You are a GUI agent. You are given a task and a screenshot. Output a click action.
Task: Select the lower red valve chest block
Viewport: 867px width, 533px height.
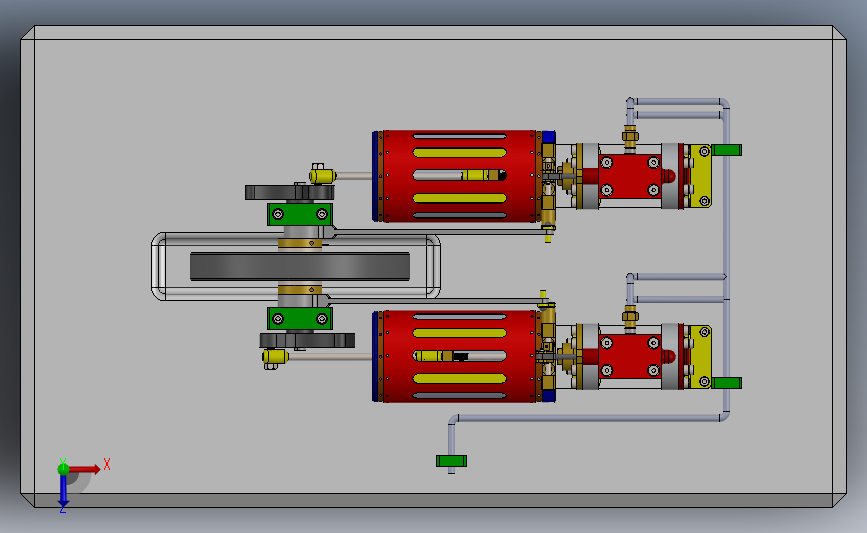click(630, 357)
